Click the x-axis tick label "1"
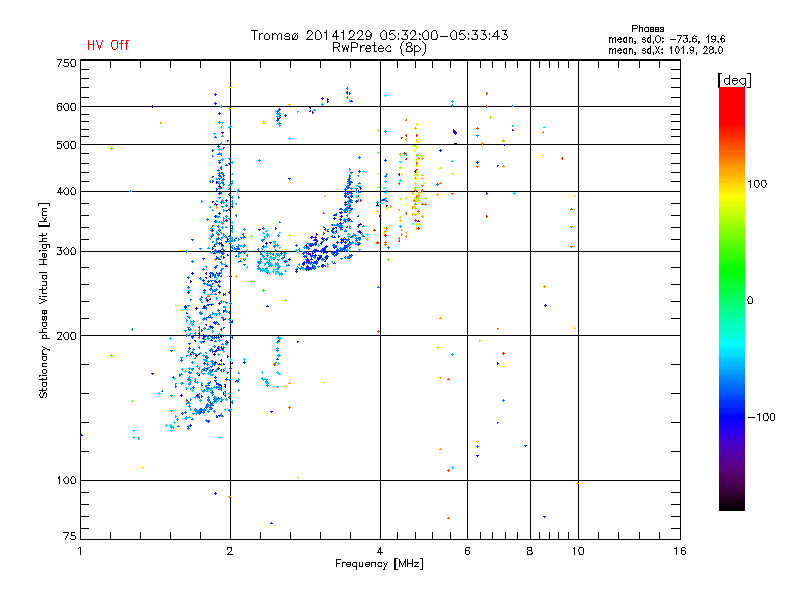Viewport: 800px width, 600px height. point(80,551)
